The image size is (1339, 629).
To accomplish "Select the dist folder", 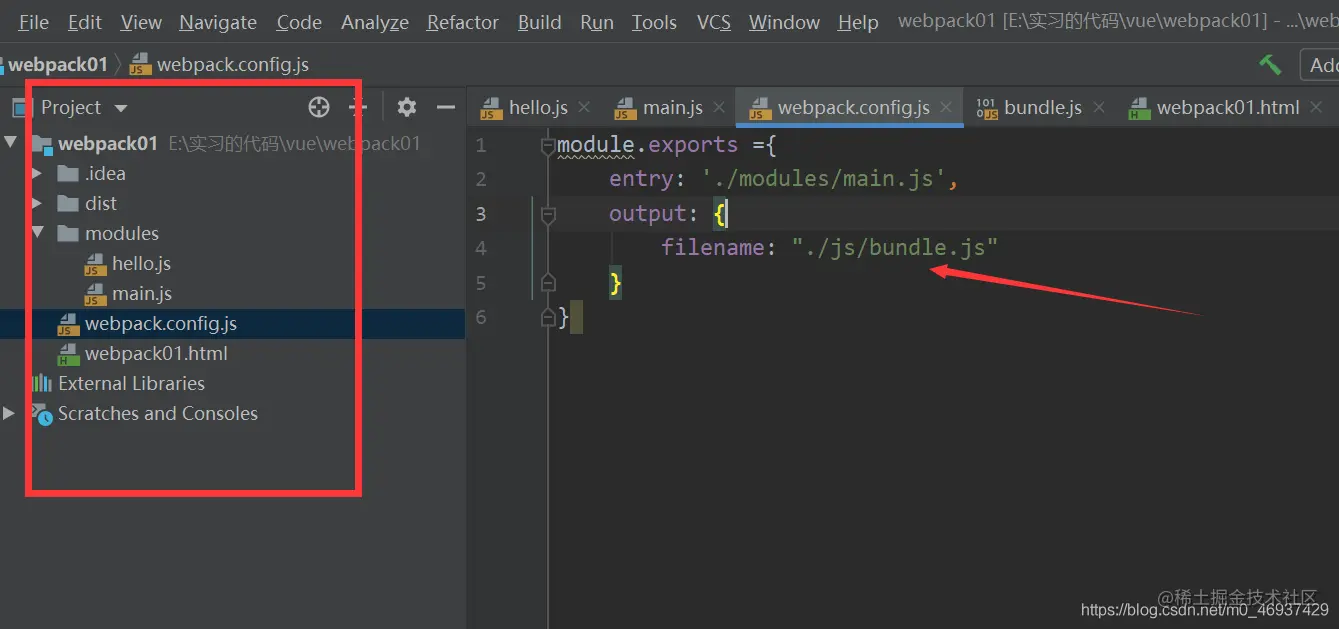I will (101, 203).
